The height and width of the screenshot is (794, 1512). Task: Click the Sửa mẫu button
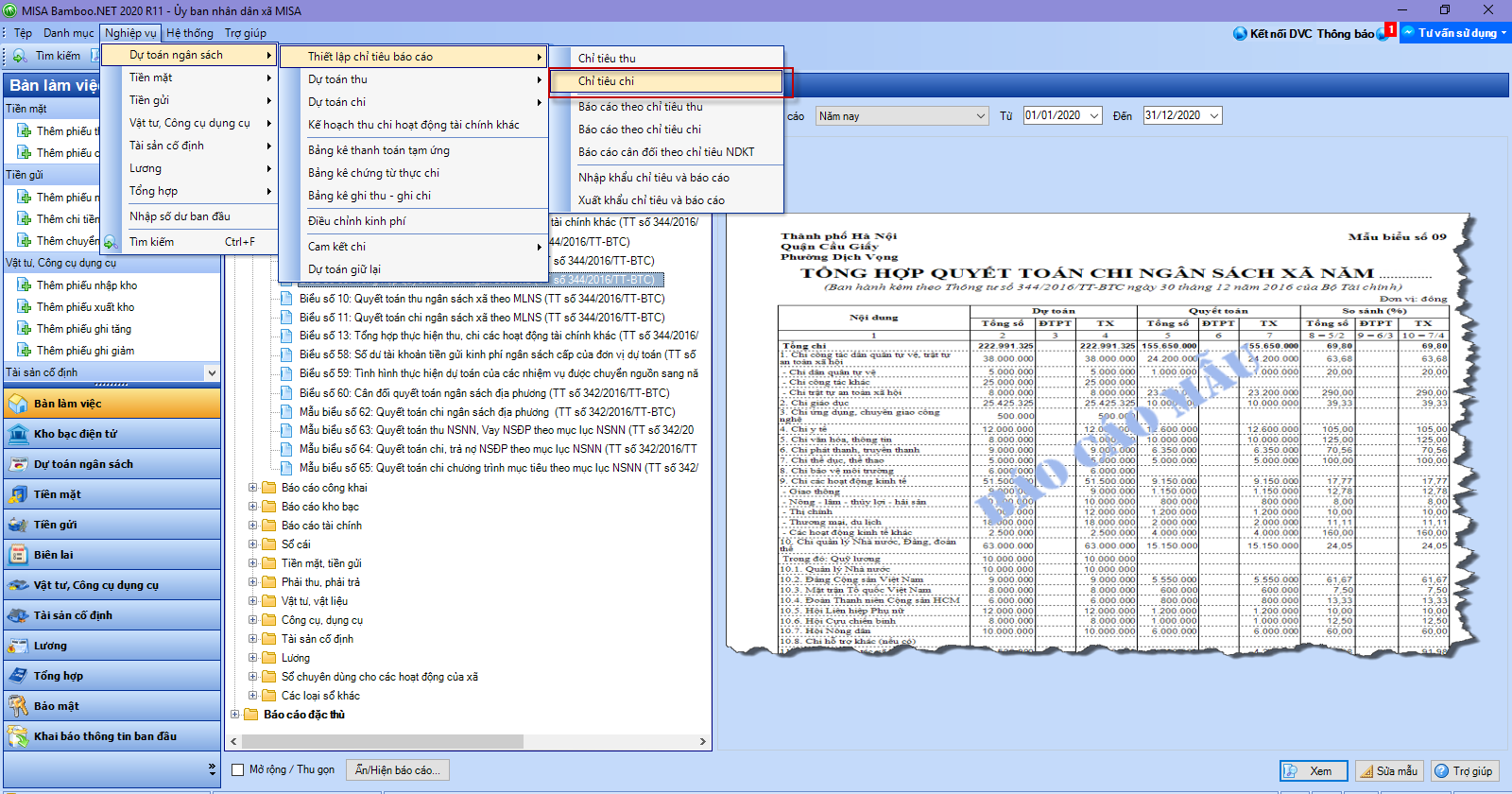tap(1389, 771)
